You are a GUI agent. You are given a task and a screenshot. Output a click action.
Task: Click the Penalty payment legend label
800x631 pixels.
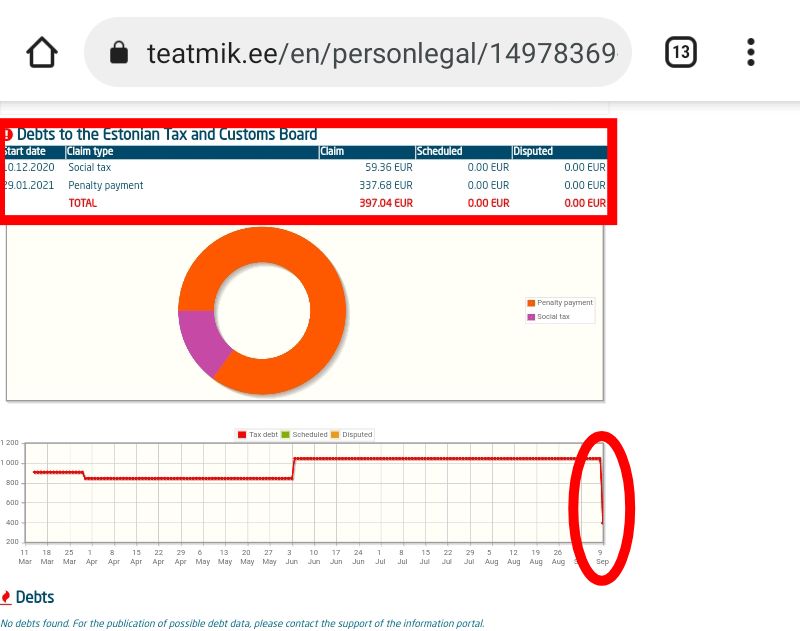pyautogui.click(x=565, y=303)
